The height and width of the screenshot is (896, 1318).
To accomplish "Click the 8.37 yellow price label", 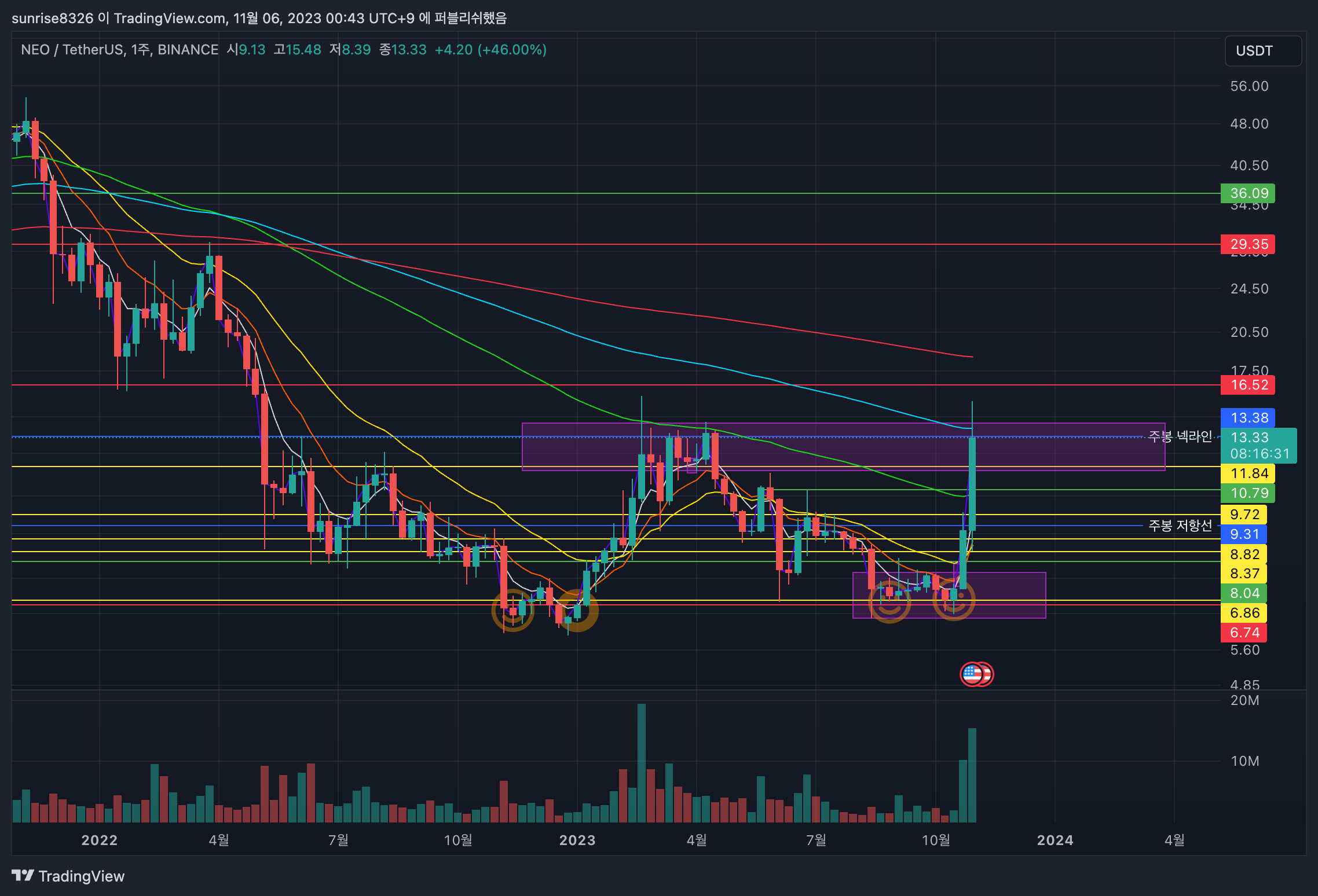I will (x=1244, y=574).
